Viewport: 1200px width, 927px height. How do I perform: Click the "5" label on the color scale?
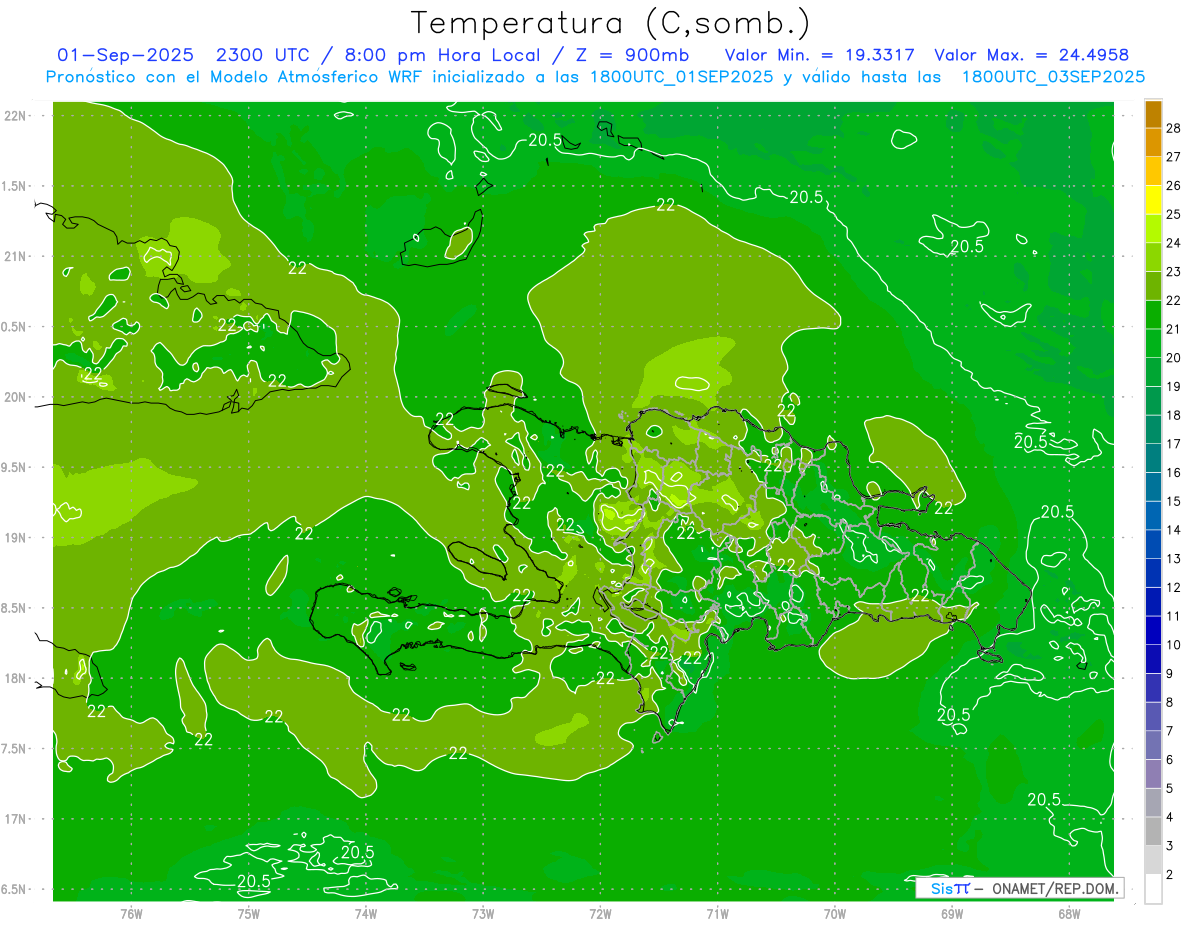(x=1170, y=788)
